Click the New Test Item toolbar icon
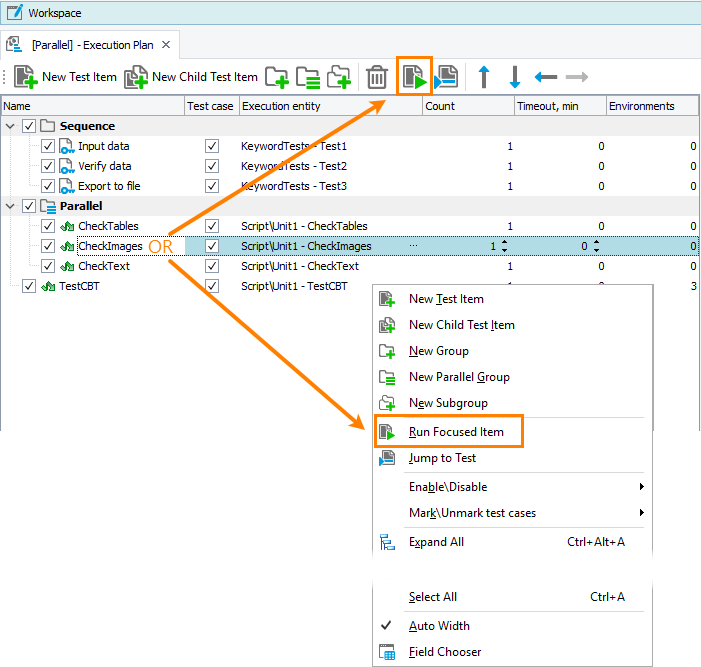 (x=26, y=77)
